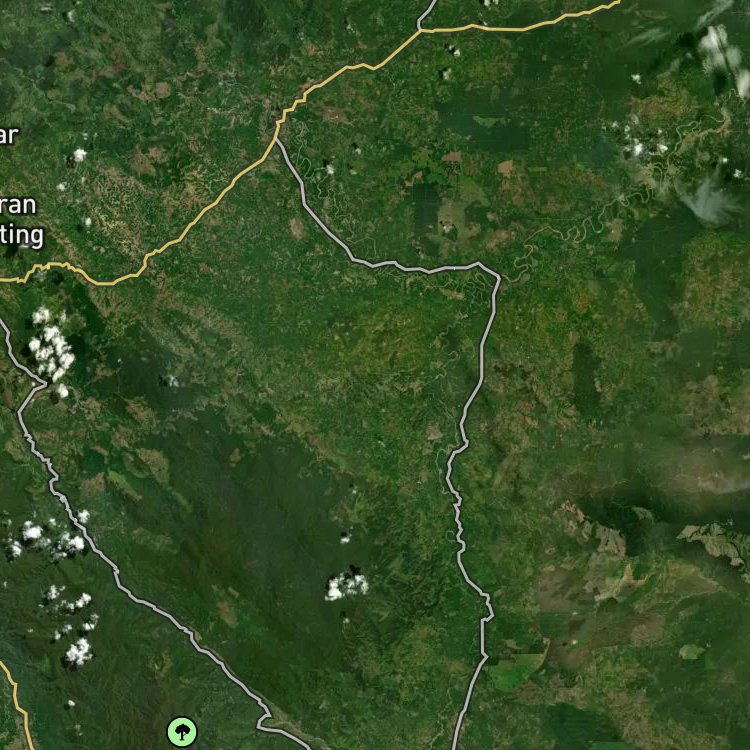The height and width of the screenshot is (750, 750).
Task: Click the yellow road in the bottom left corner
Action: click(x=16, y=705)
